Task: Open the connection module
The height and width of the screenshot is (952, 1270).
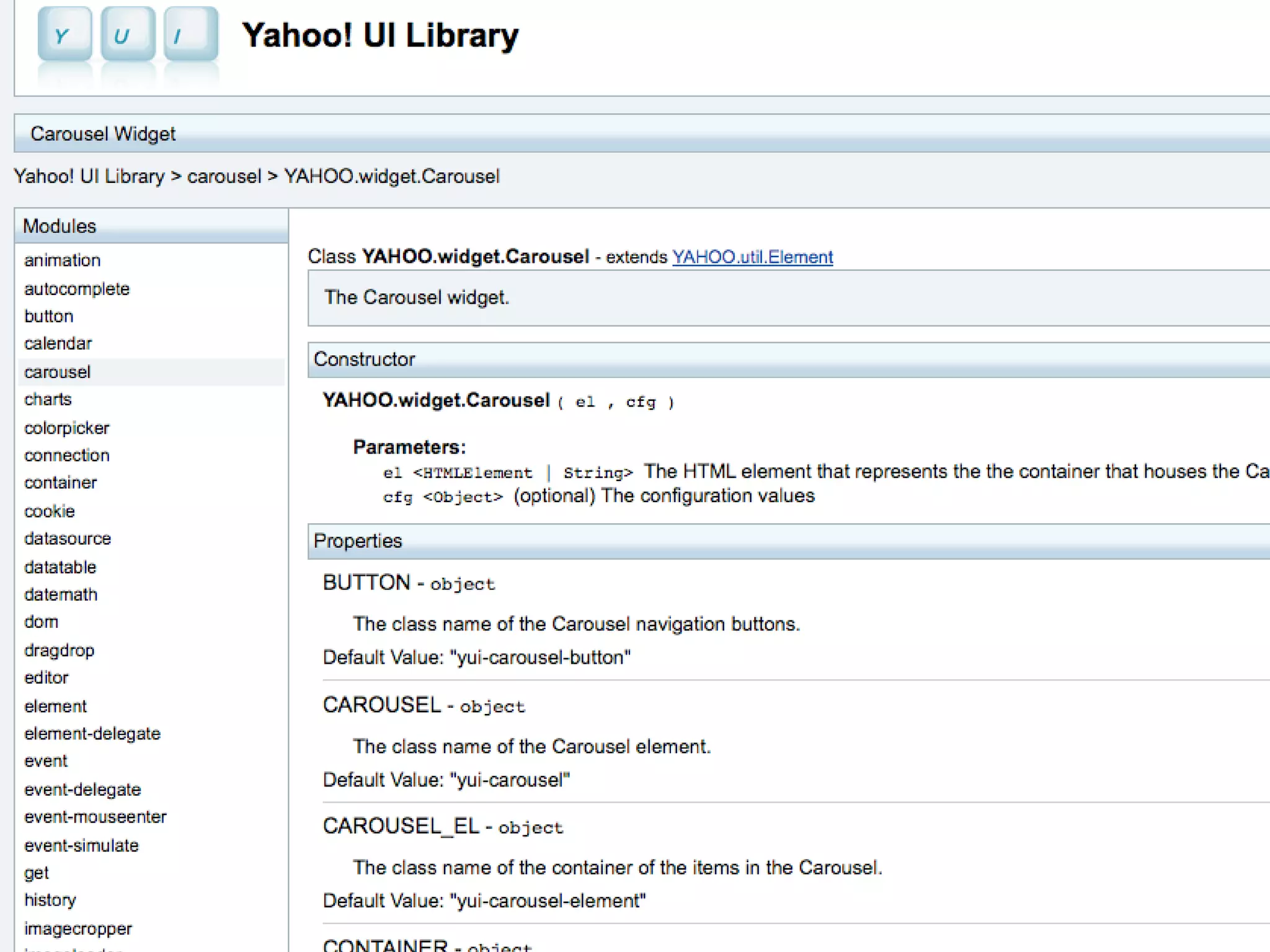Action: pyautogui.click(x=67, y=455)
